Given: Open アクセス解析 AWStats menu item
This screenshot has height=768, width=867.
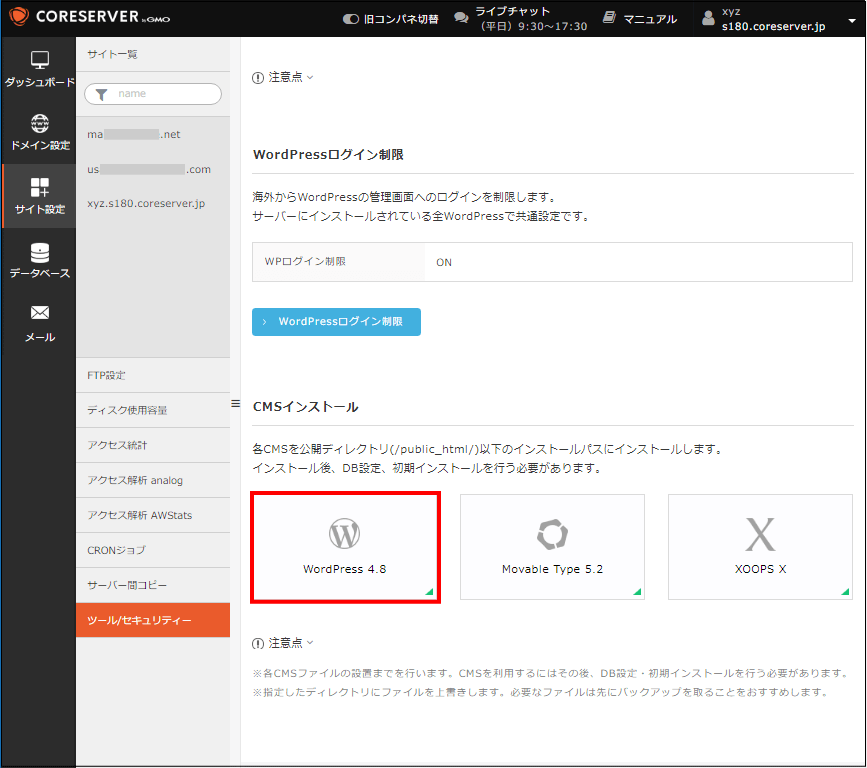Looking at the screenshot, I should [153, 515].
